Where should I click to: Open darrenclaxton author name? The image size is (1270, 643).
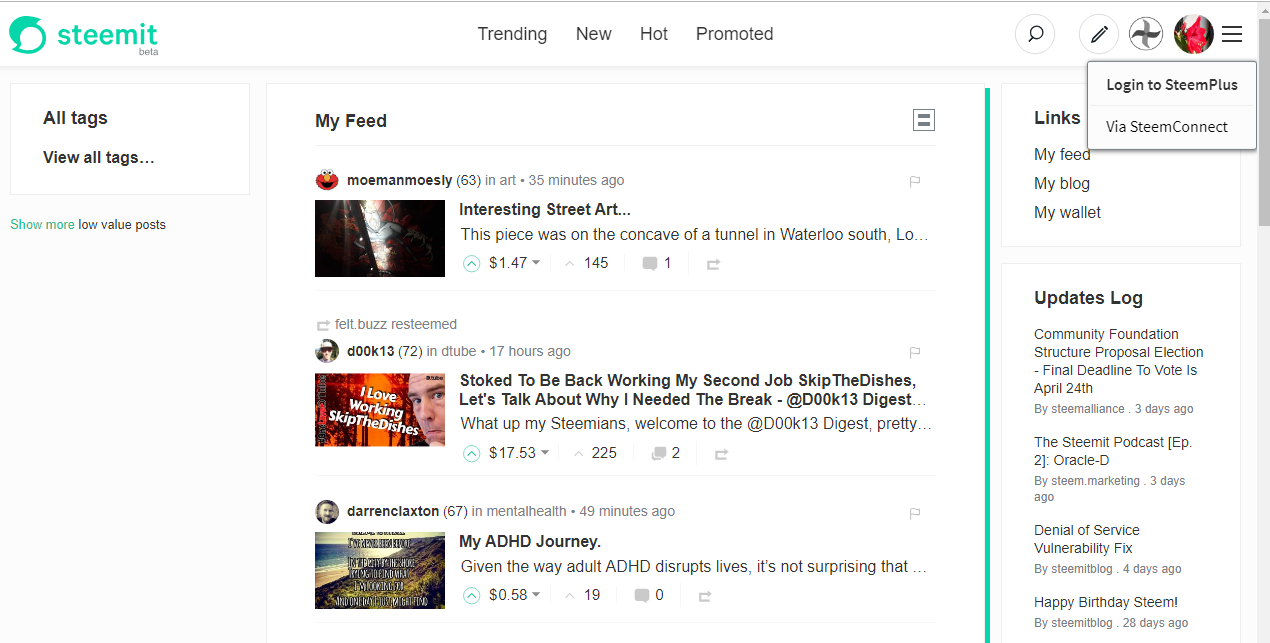(393, 511)
